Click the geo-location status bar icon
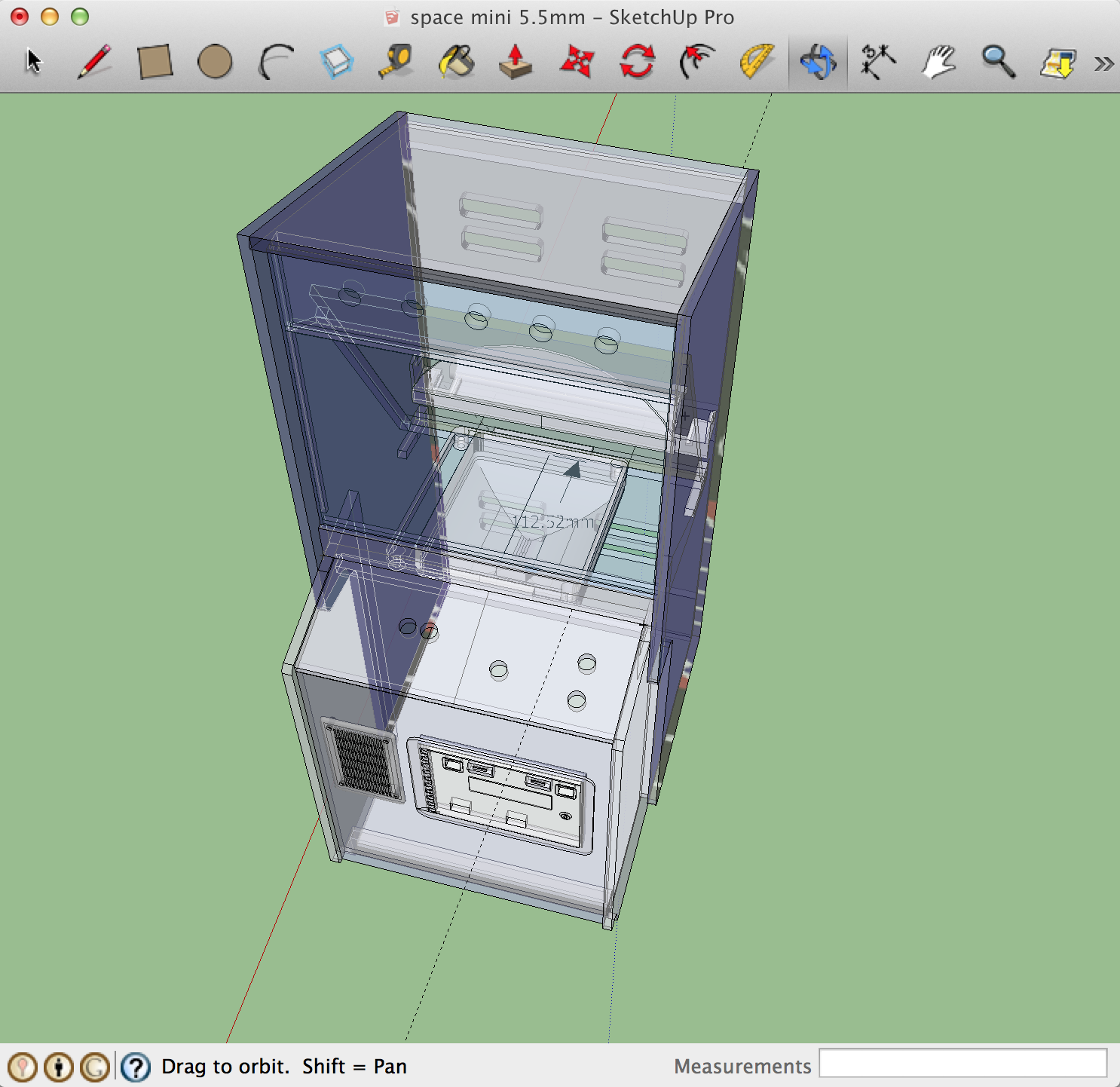 [x=23, y=1067]
